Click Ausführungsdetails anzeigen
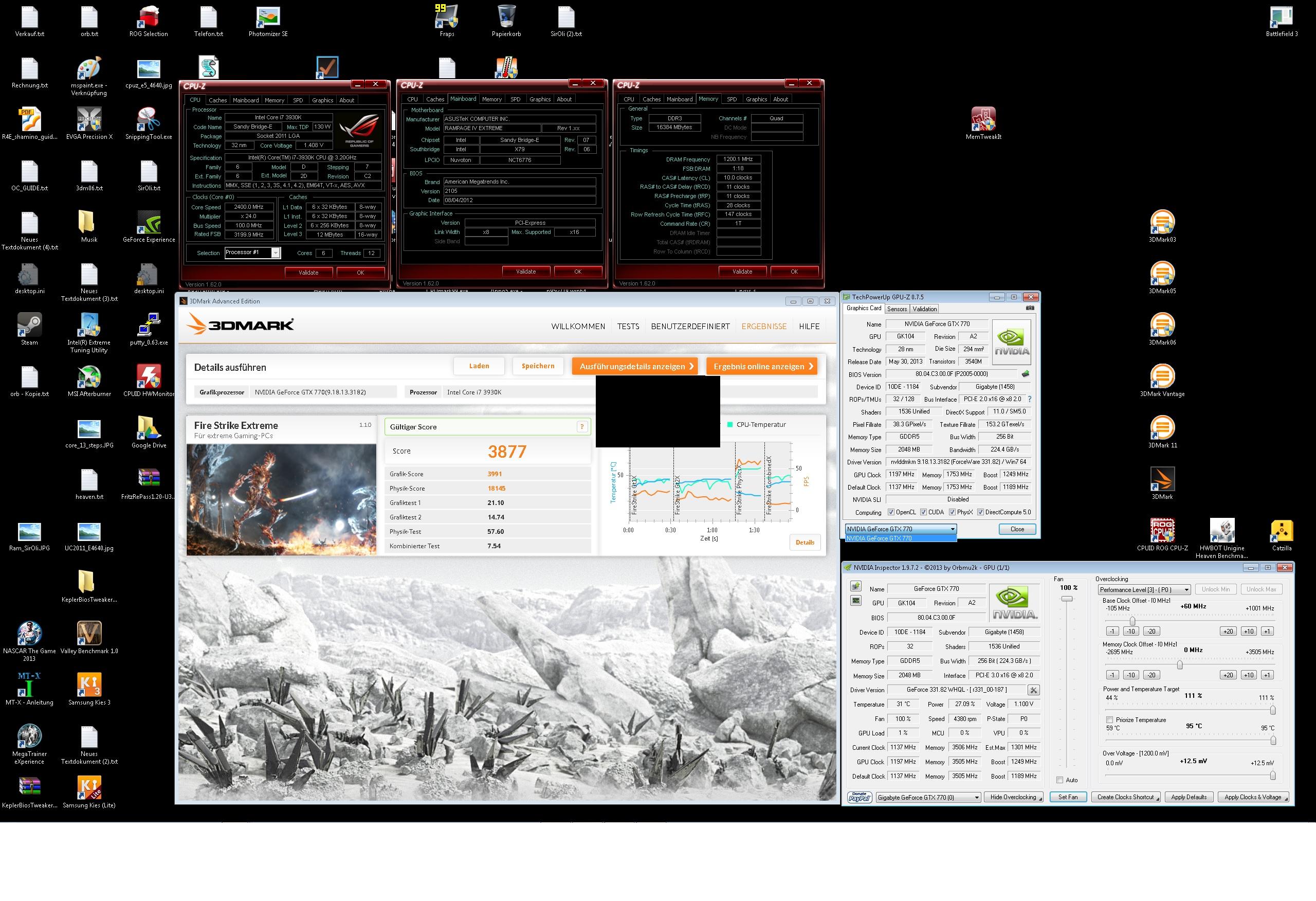 click(x=635, y=367)
